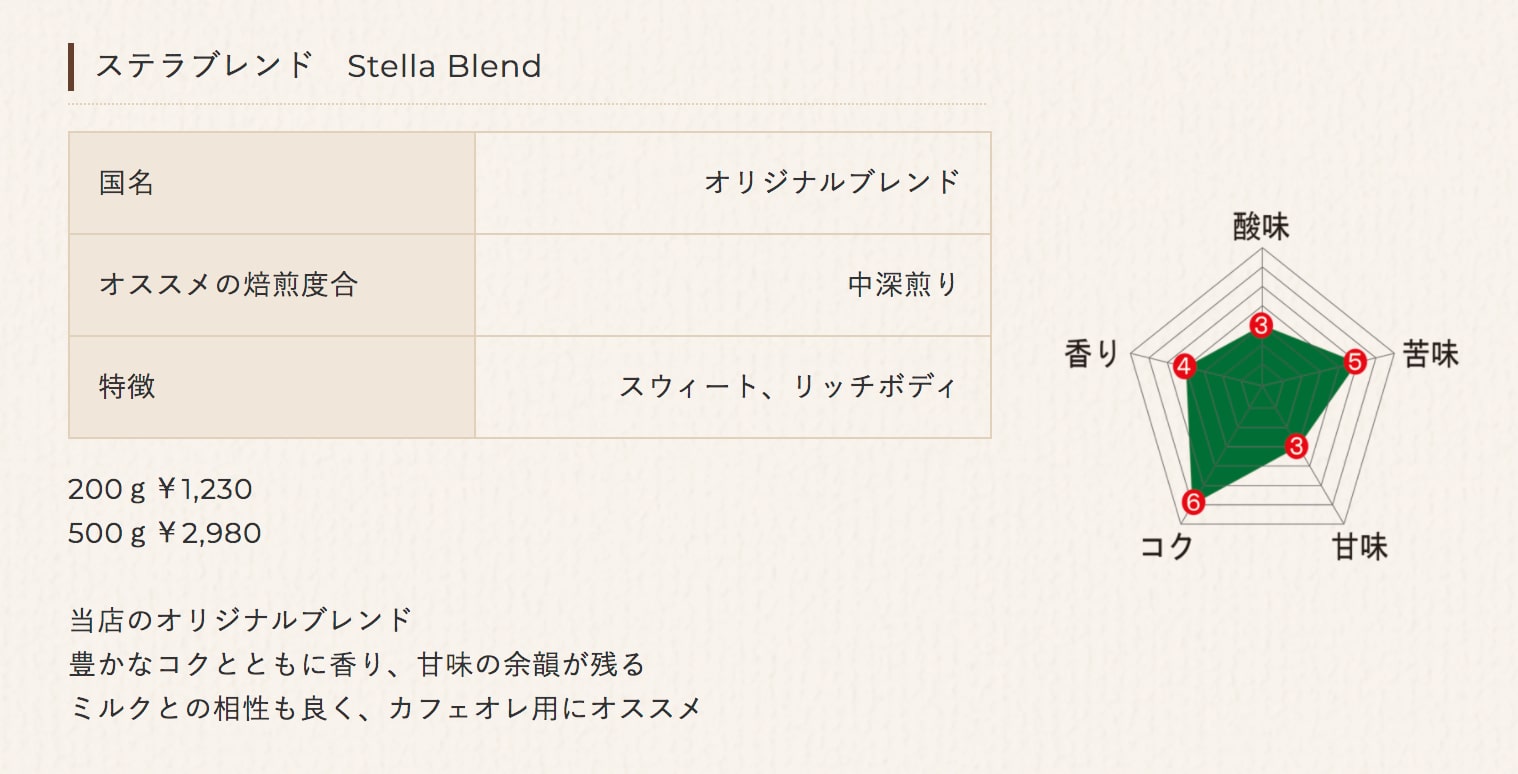Image resolution: width=1518 pixels, height=774 pixels.
Task: Click the red 3 marker near 甘味
Action: click(x=1297, y=446)
